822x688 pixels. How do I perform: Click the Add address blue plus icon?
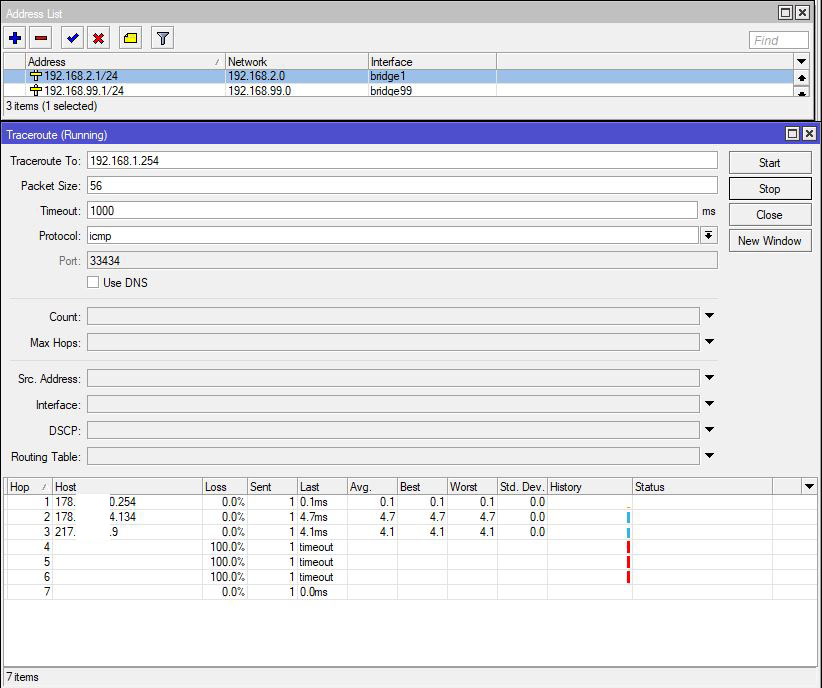coord(13,38)
